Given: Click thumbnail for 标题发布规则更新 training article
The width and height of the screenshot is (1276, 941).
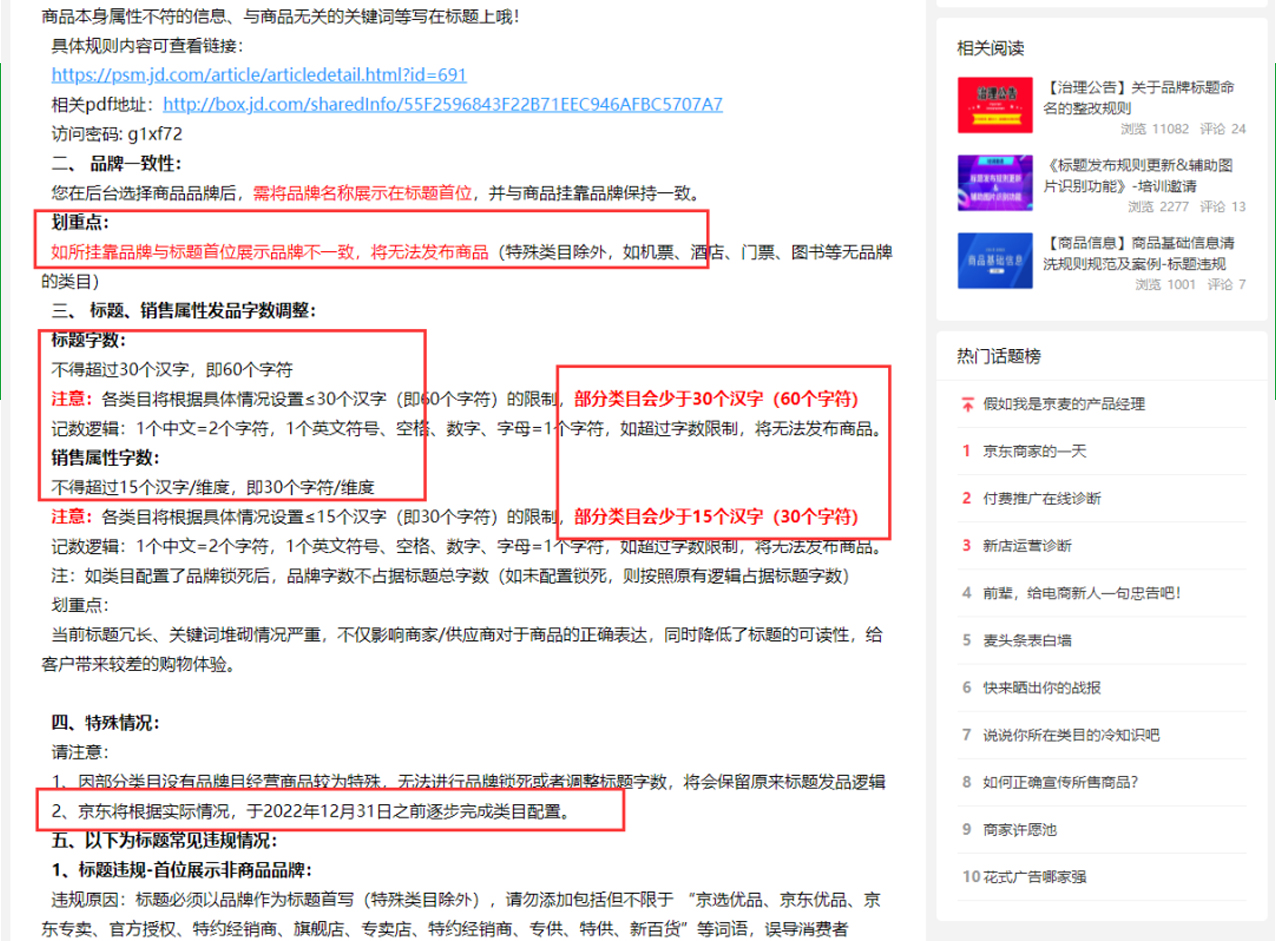Looking at the screenshot, I should coord(994,183).
